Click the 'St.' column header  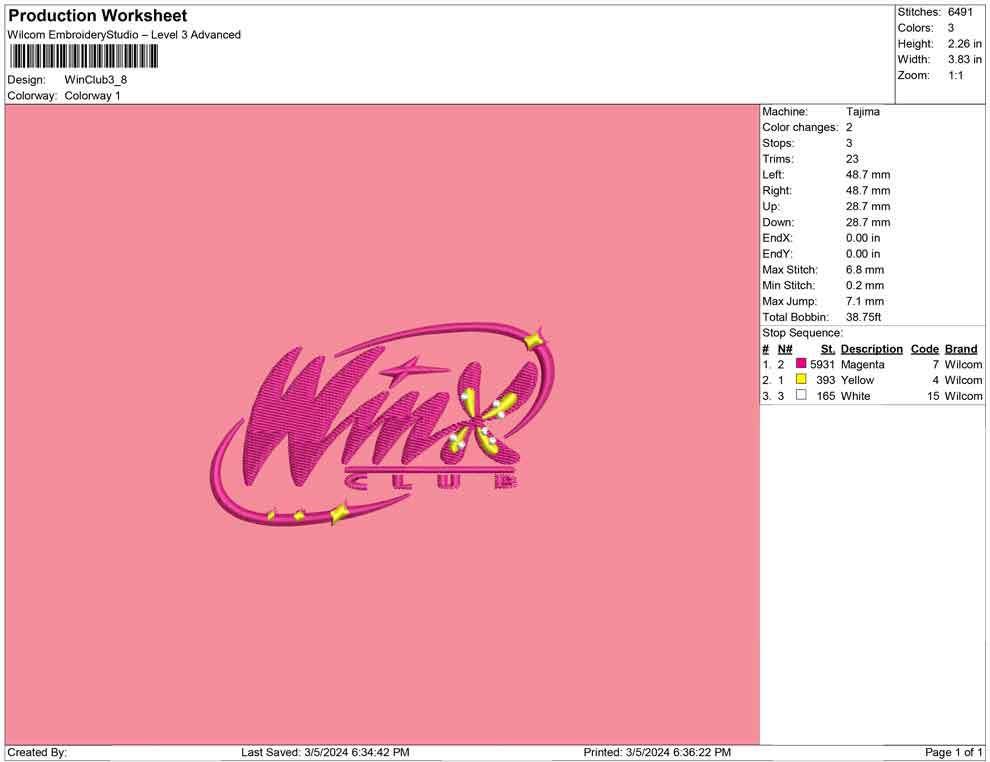tap(828, 349)
